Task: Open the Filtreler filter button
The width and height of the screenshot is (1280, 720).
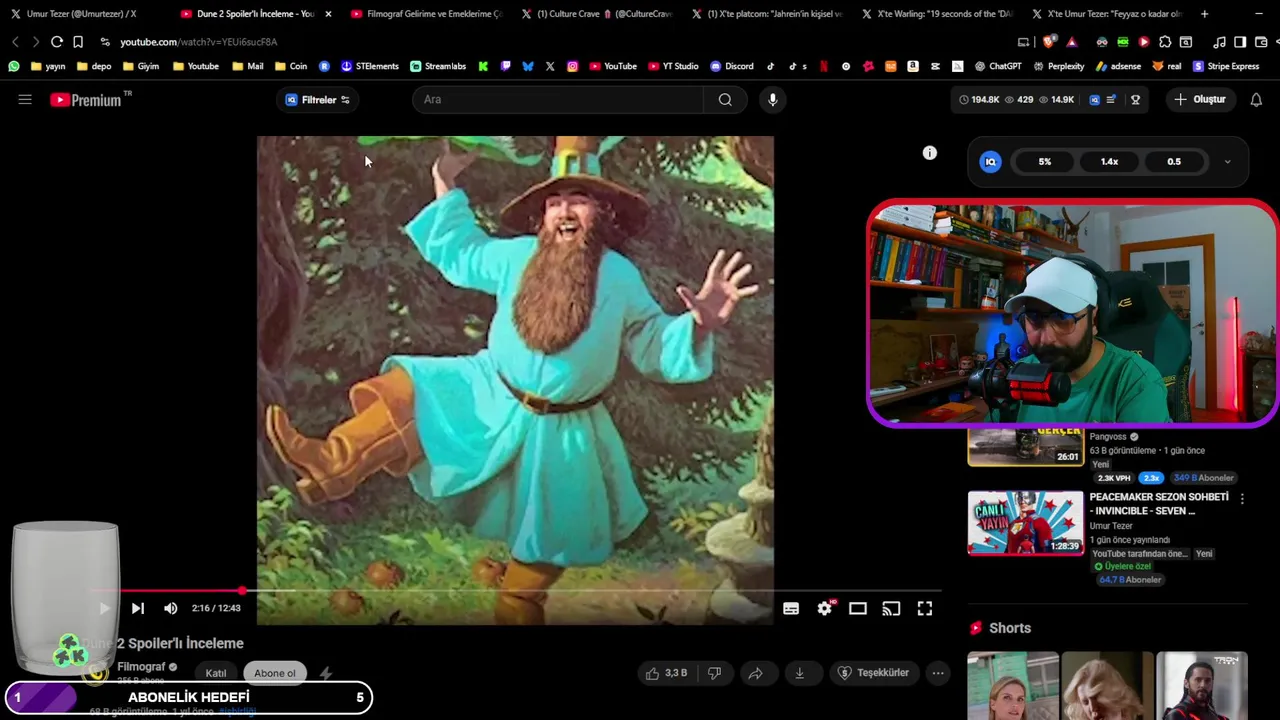Action: [318, 100]
